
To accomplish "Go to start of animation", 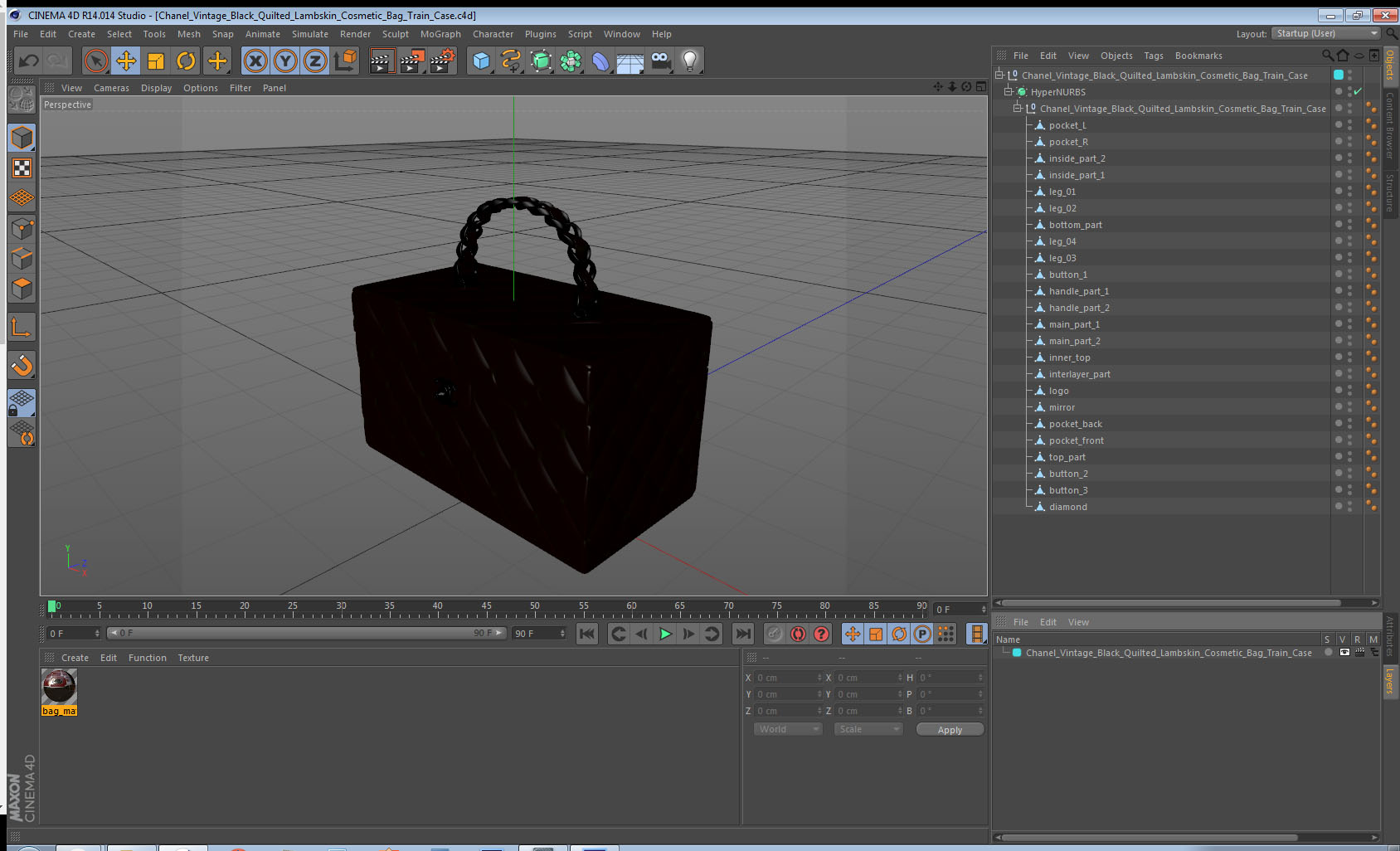I will pyautogui.click(x=587, y=634).
